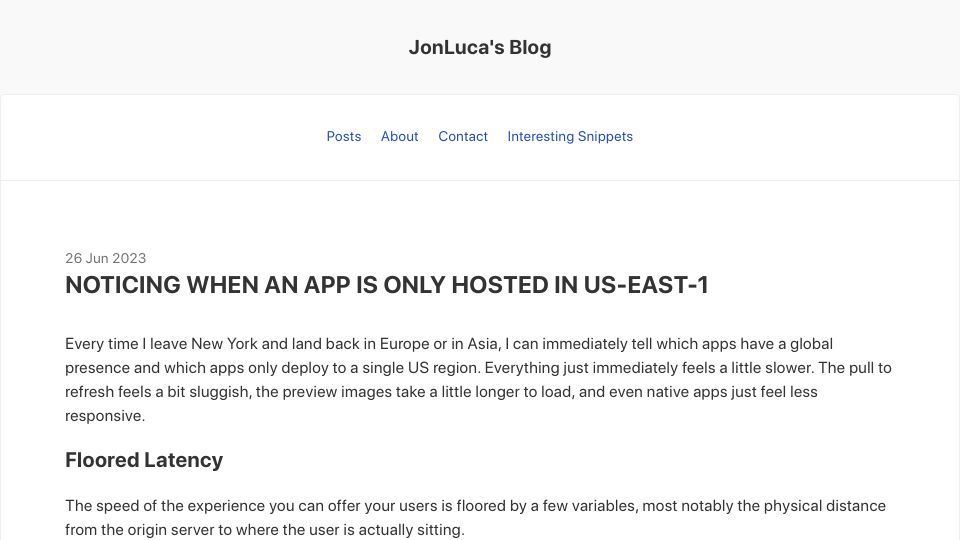The width and height of the screenshot is (960, 540).
Task: Click the 26 Jun 2023 post date
Action: (105, 258)
